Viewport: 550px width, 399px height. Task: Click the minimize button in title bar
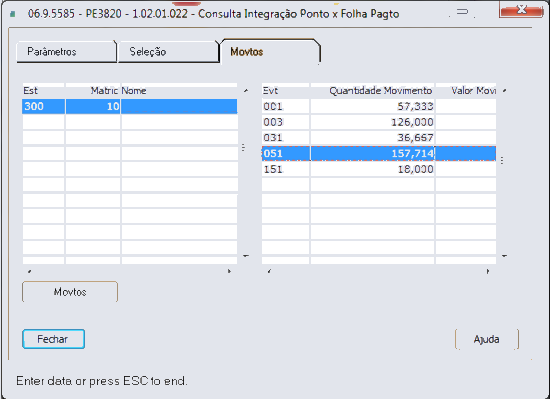(462, 12)
